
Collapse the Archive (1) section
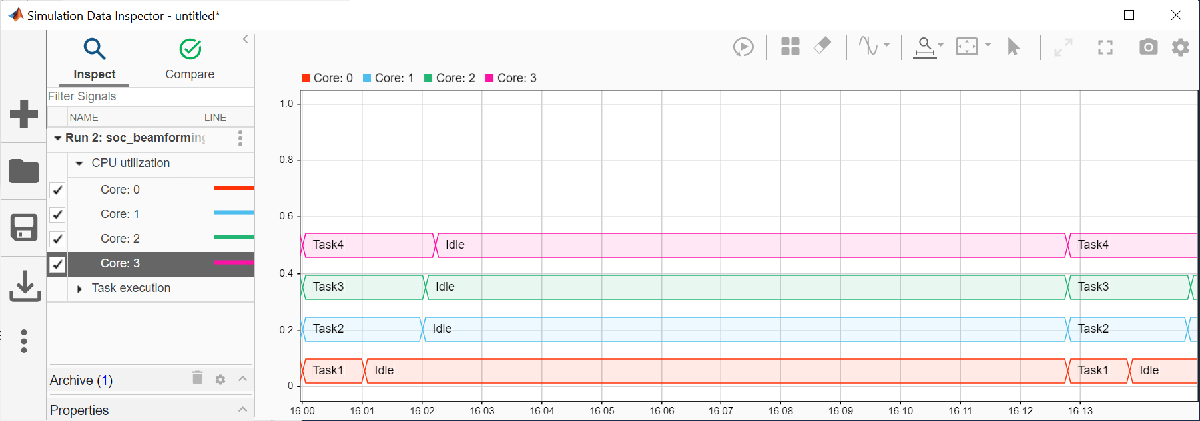[x=242, y=379]
